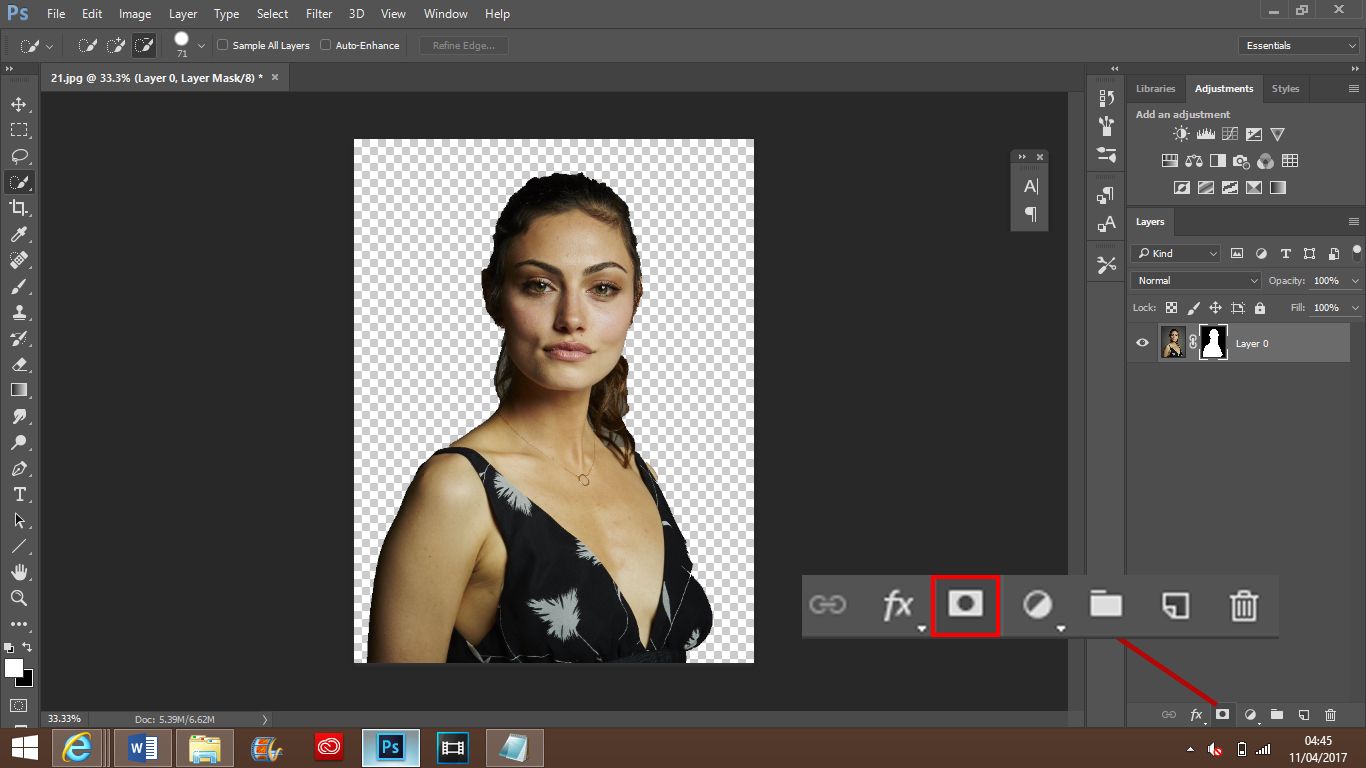Open the Normal blend mode dropdown
This screenshot has width=1366, height=768.
click(x=1196, y=281)
